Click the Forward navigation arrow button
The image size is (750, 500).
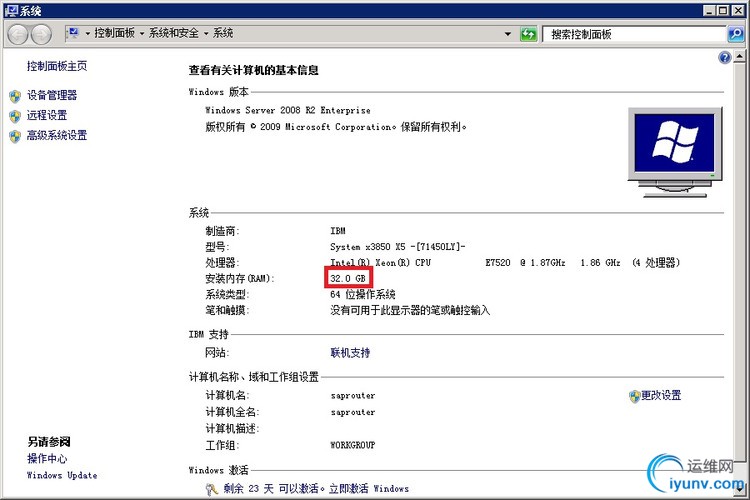coord(41,34)
